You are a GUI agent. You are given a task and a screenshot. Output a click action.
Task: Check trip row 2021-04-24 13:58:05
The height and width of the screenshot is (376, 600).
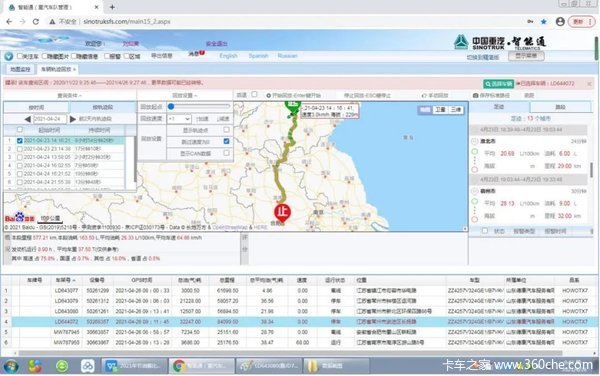click(x=20, y=157)
